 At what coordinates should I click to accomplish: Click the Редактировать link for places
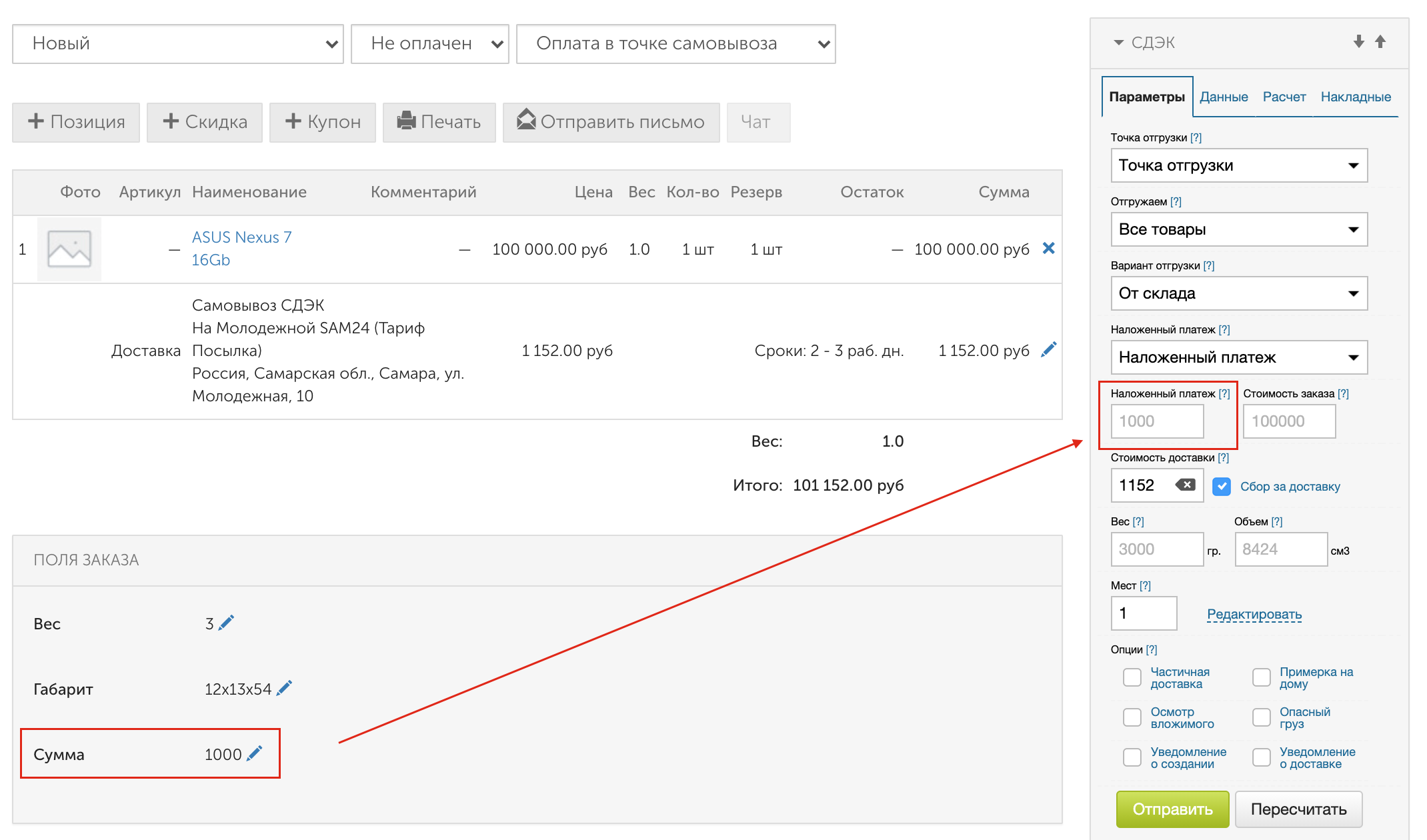click(1254, 614)
